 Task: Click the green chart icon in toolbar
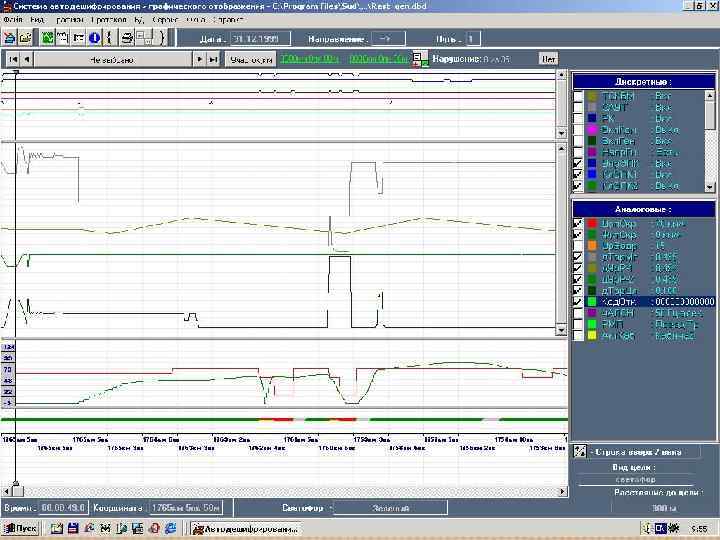[x=46, y=37]
